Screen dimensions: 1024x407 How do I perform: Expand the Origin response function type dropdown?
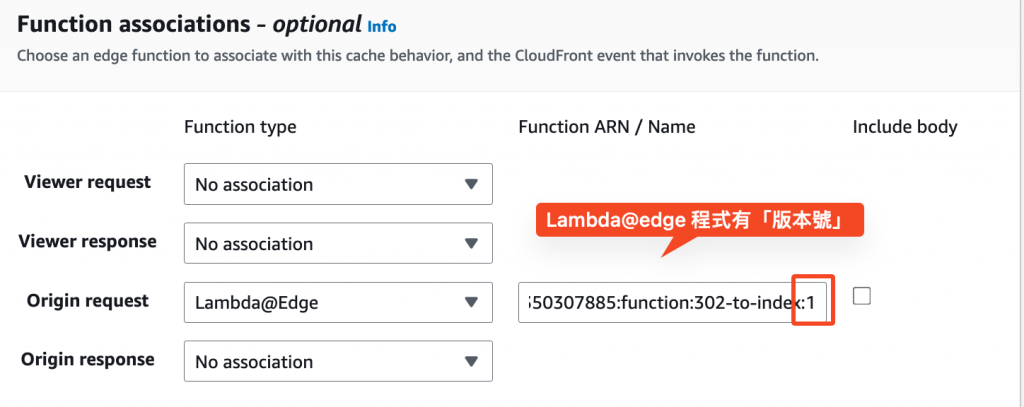coord(338,361)
